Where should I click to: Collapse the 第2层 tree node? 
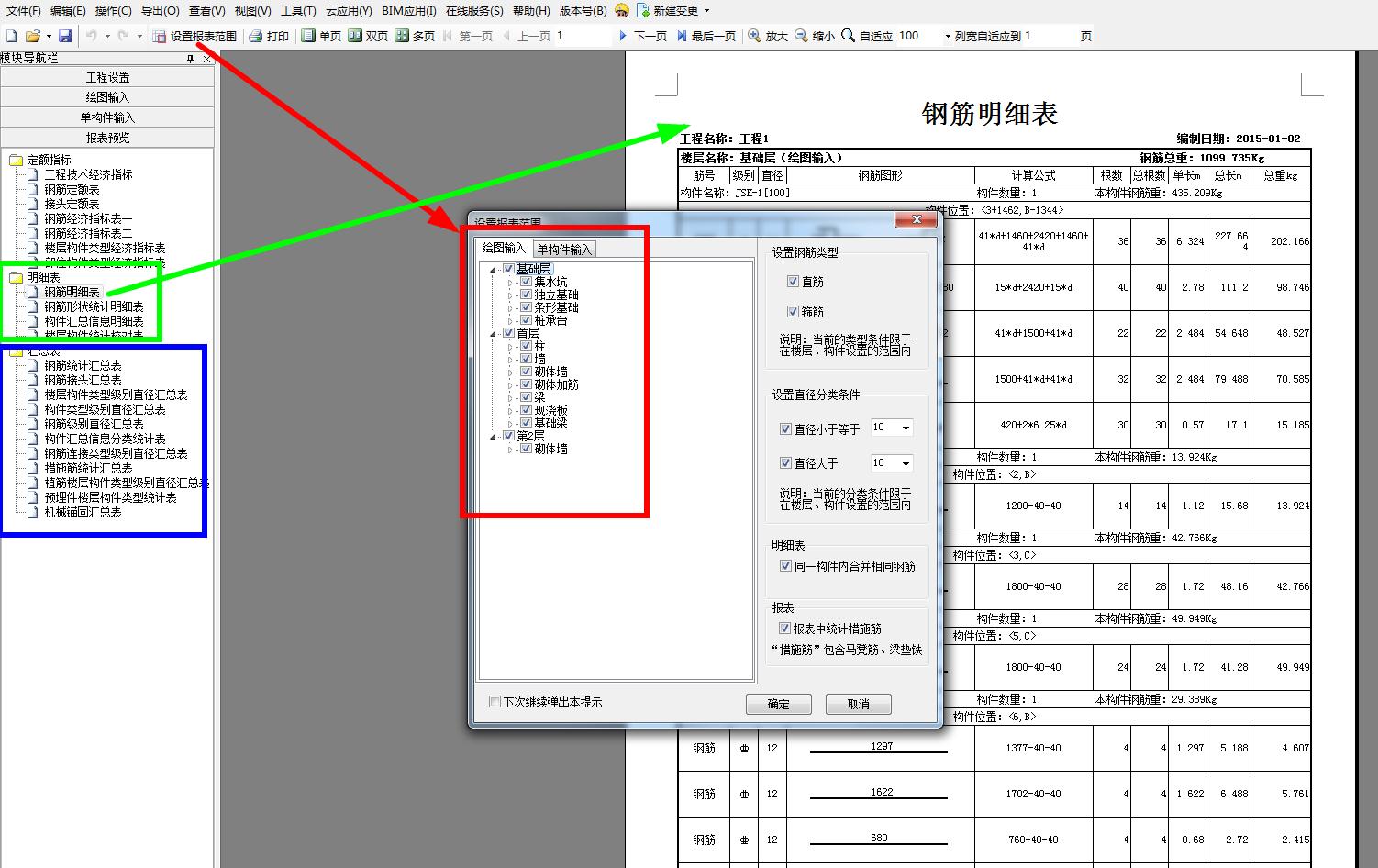493,437
